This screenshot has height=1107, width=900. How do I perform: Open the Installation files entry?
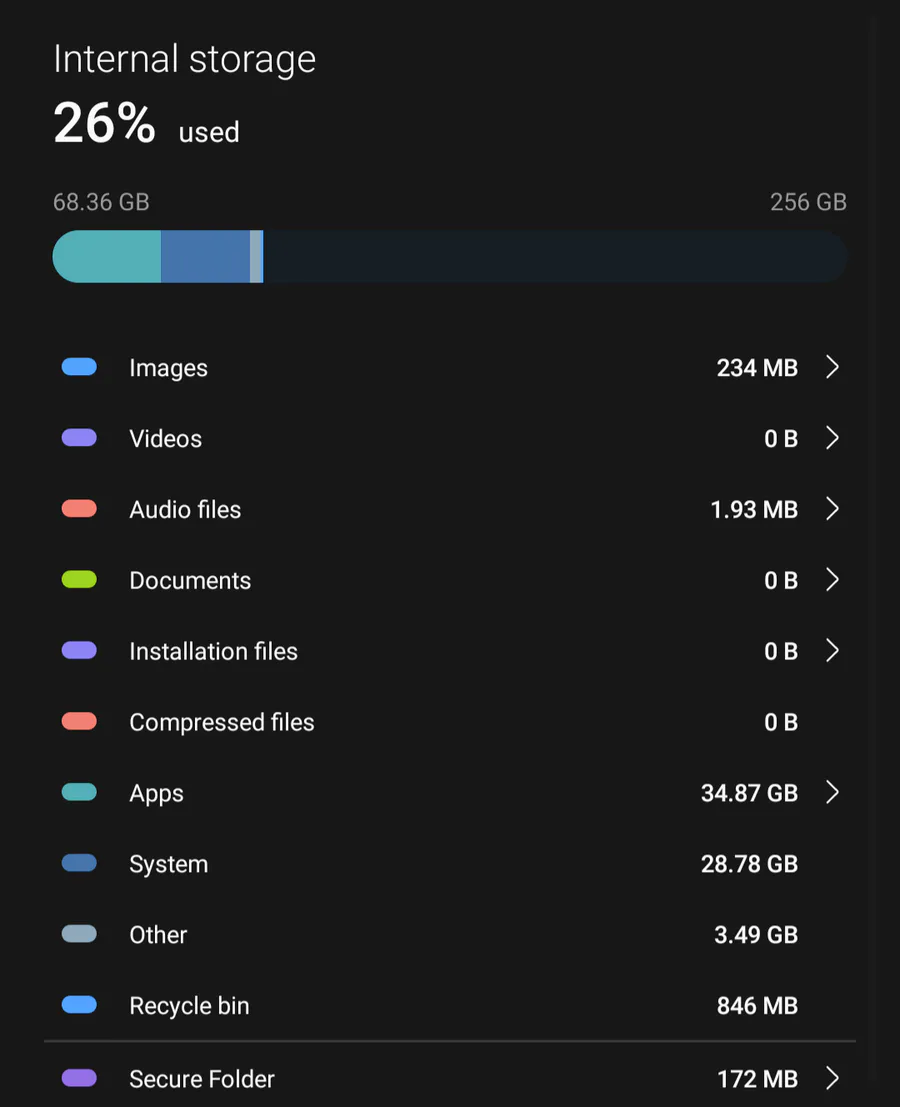click(213, 652)
